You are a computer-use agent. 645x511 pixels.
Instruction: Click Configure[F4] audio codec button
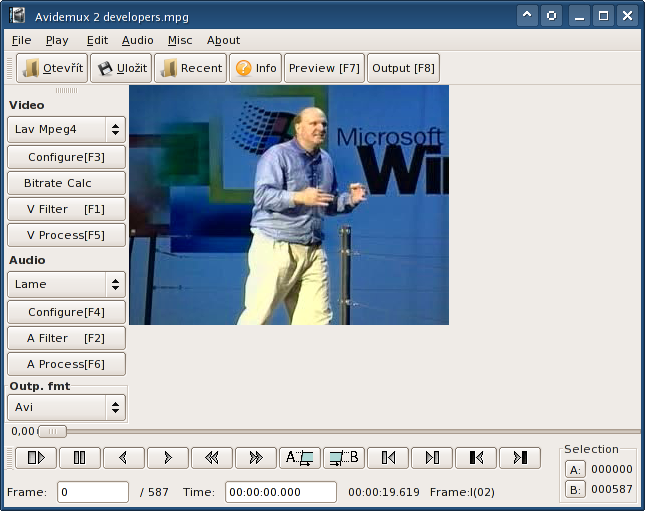click(66, 312)
